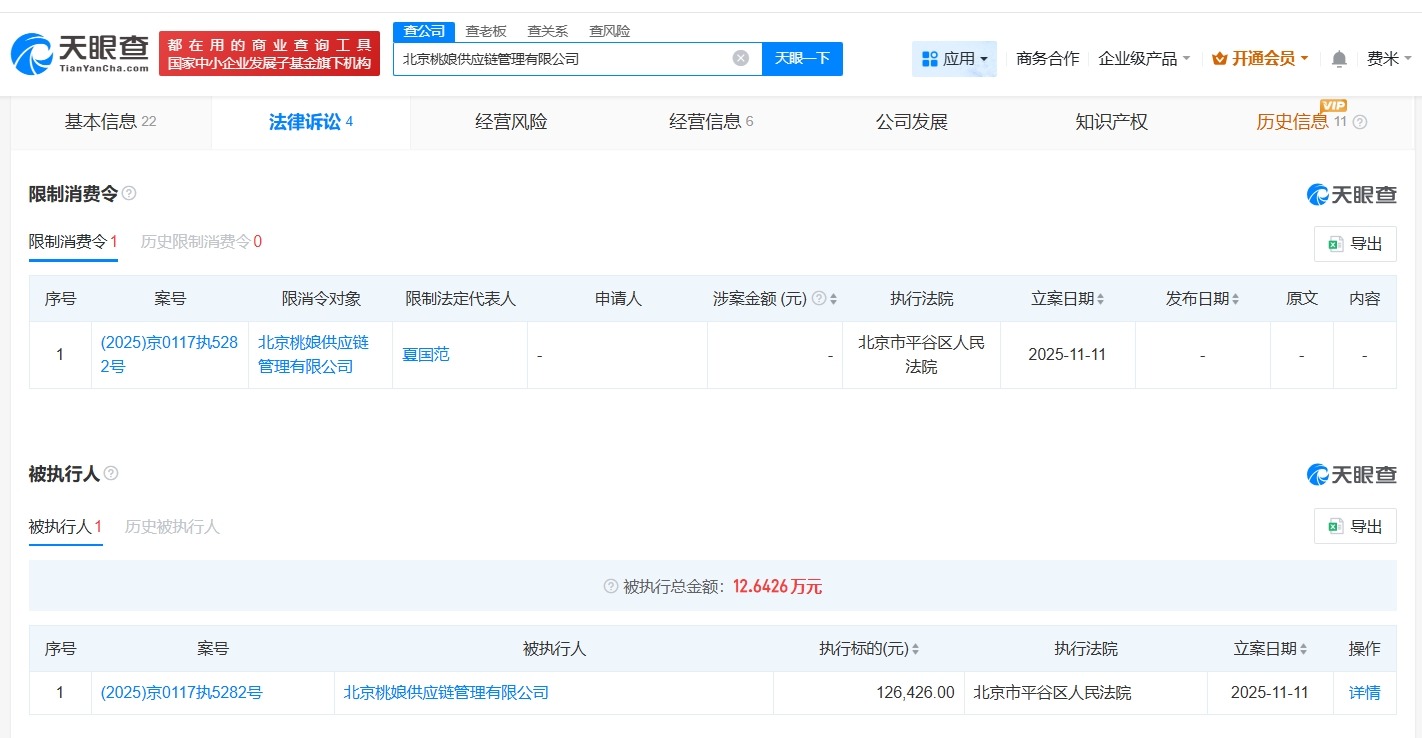The height and width of the screenshot is (738, 1422).
Task: Open the 经营风险 tab
Action: click(x=511, y=121)
